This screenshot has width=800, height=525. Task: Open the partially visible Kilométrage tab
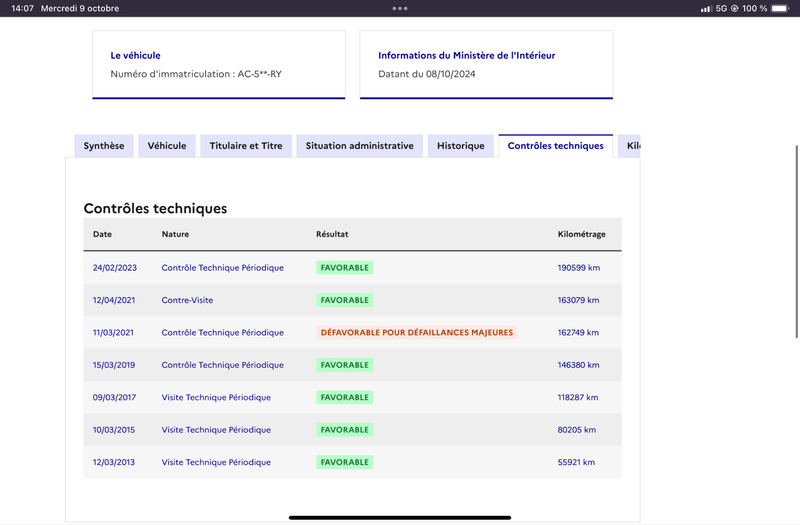(629, 146)
